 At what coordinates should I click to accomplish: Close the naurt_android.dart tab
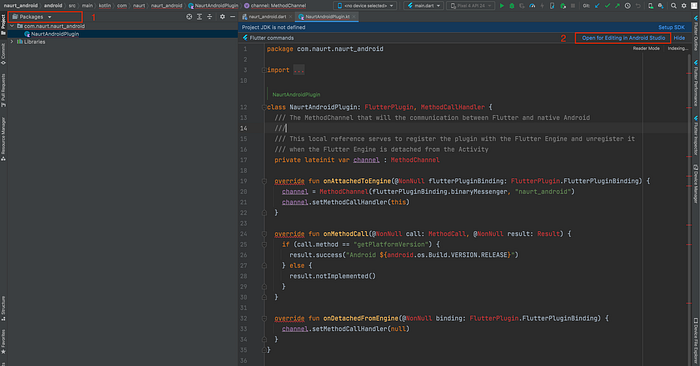(x=290, y=17)
